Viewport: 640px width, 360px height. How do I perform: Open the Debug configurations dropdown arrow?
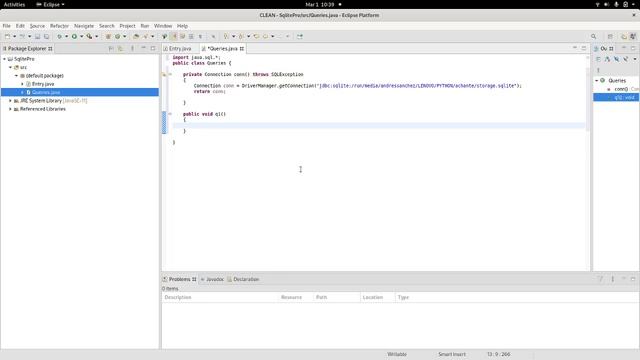click(67, 36)
